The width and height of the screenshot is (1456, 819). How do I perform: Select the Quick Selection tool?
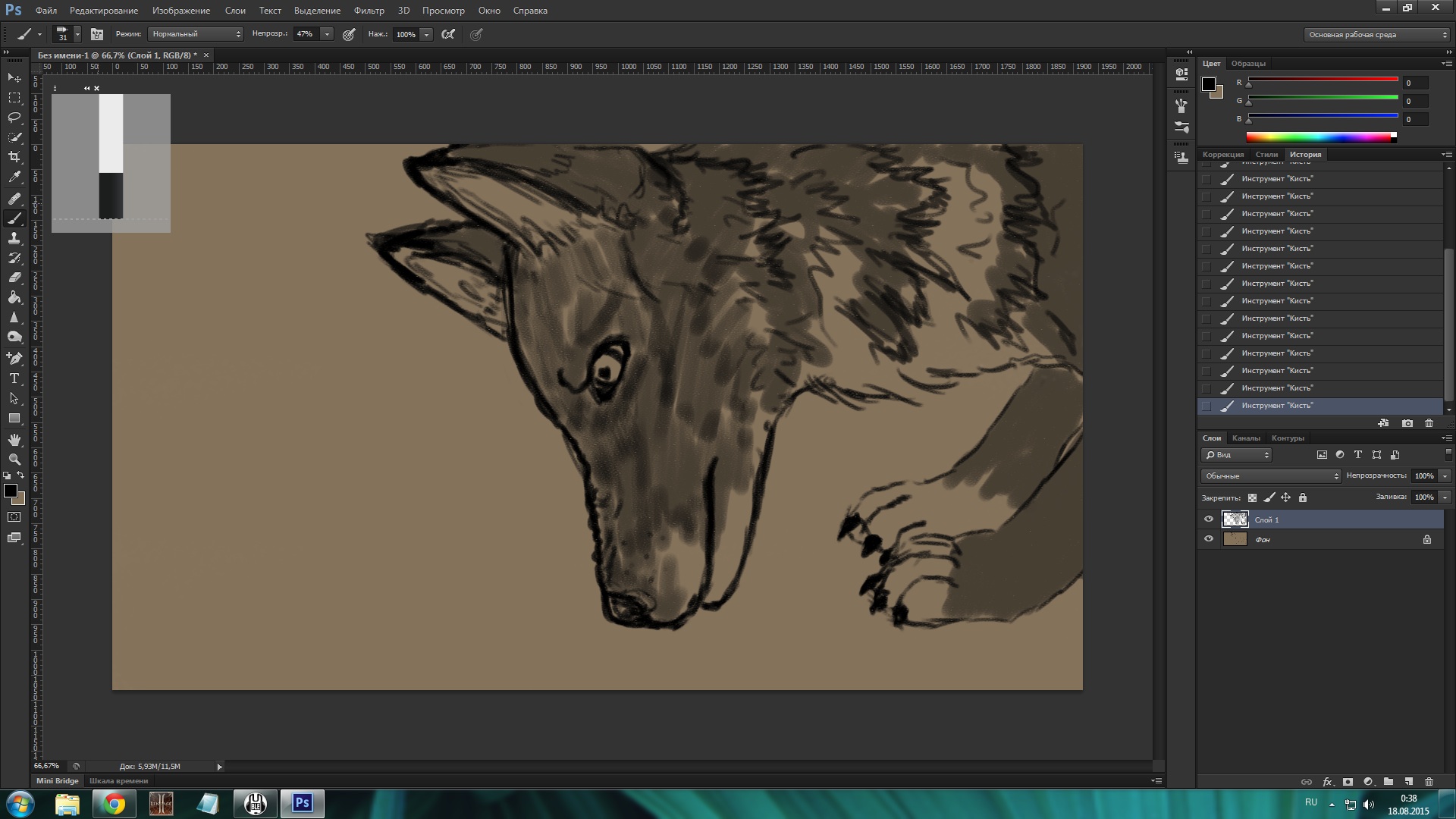(x=14, y=137)
